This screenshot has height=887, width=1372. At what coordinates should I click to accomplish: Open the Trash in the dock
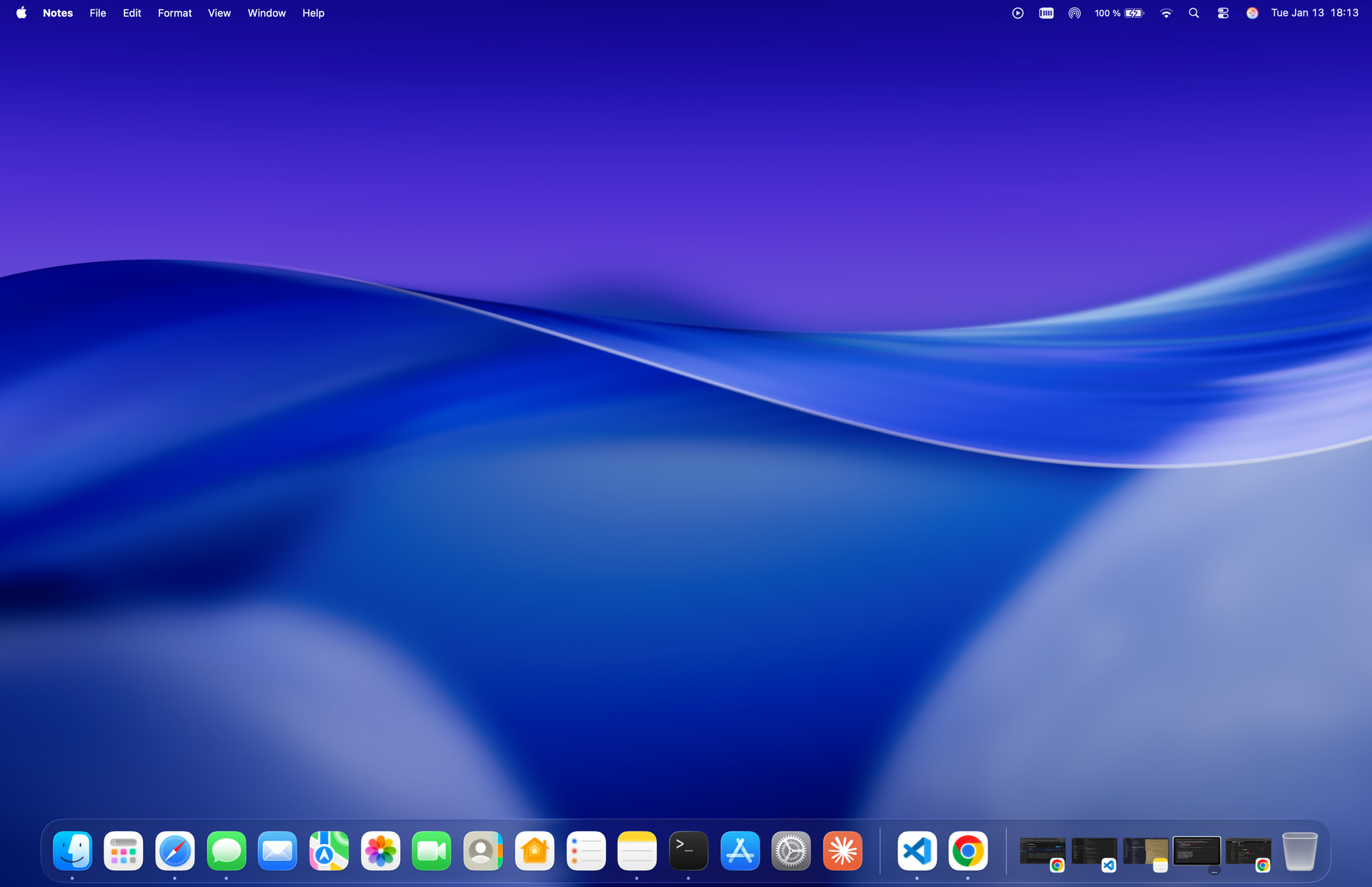[1299, 851]
